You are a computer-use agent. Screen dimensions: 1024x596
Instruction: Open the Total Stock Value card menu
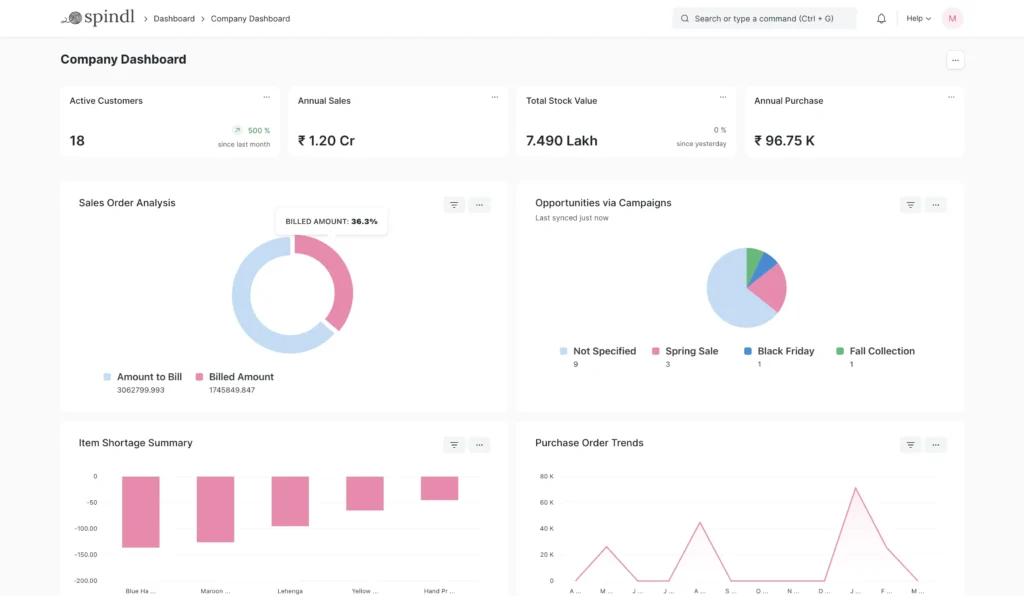pyautogui.click(x=722, y=97)
